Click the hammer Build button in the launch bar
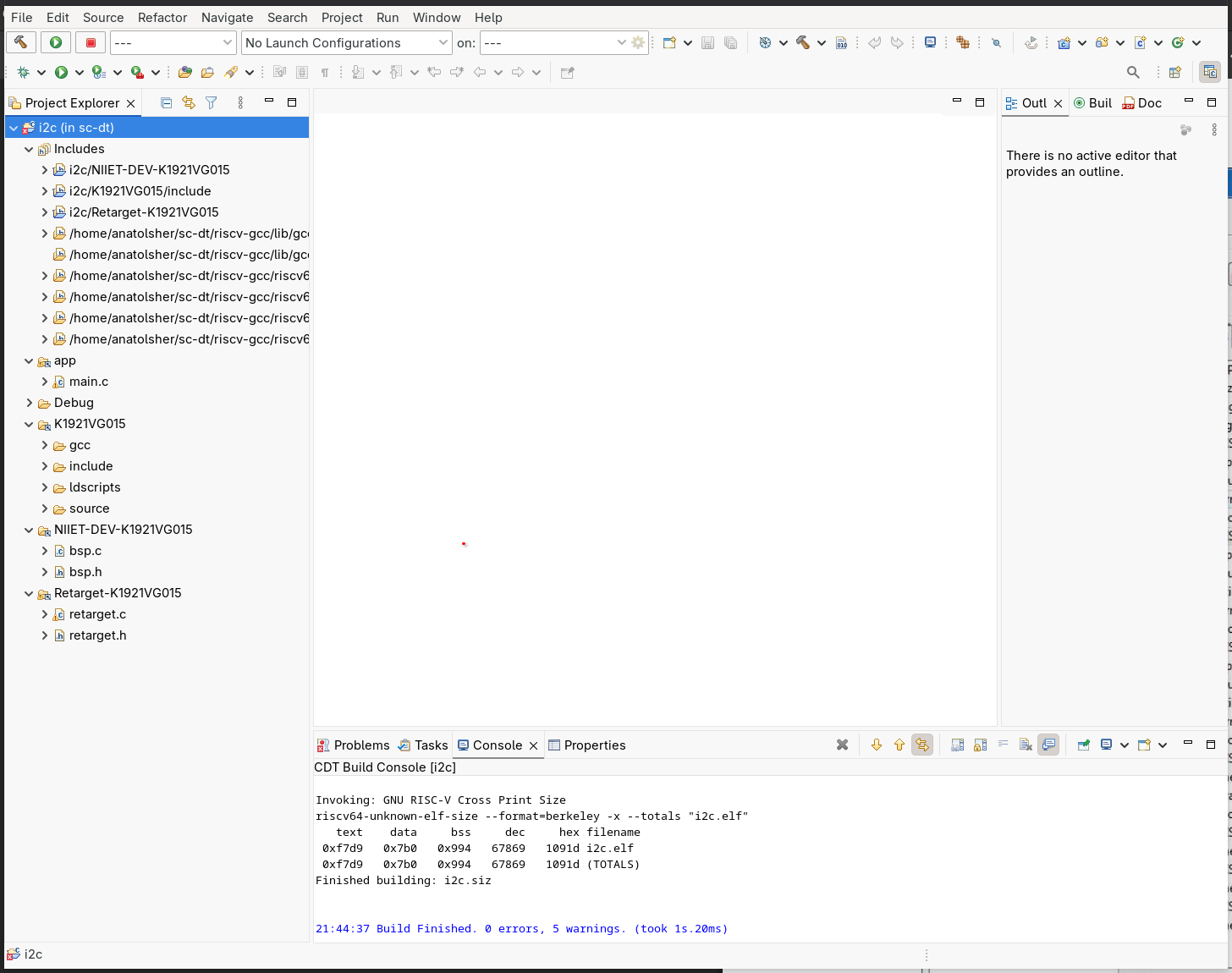Screen dimensions: 1232x973 pos(21,42)
